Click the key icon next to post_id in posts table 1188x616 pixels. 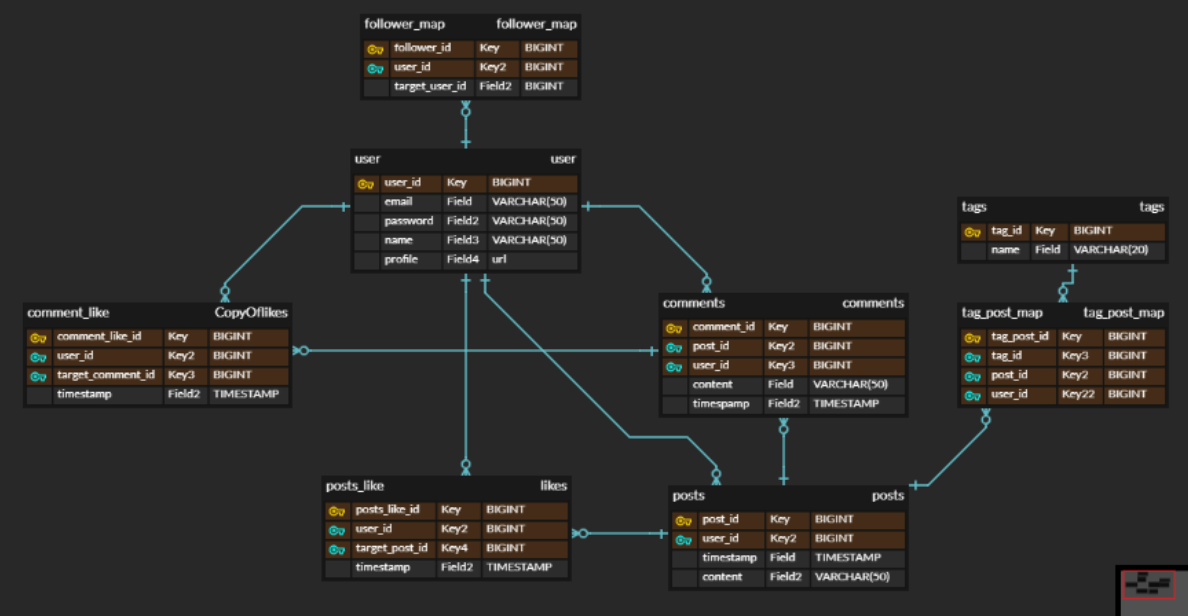684,518
